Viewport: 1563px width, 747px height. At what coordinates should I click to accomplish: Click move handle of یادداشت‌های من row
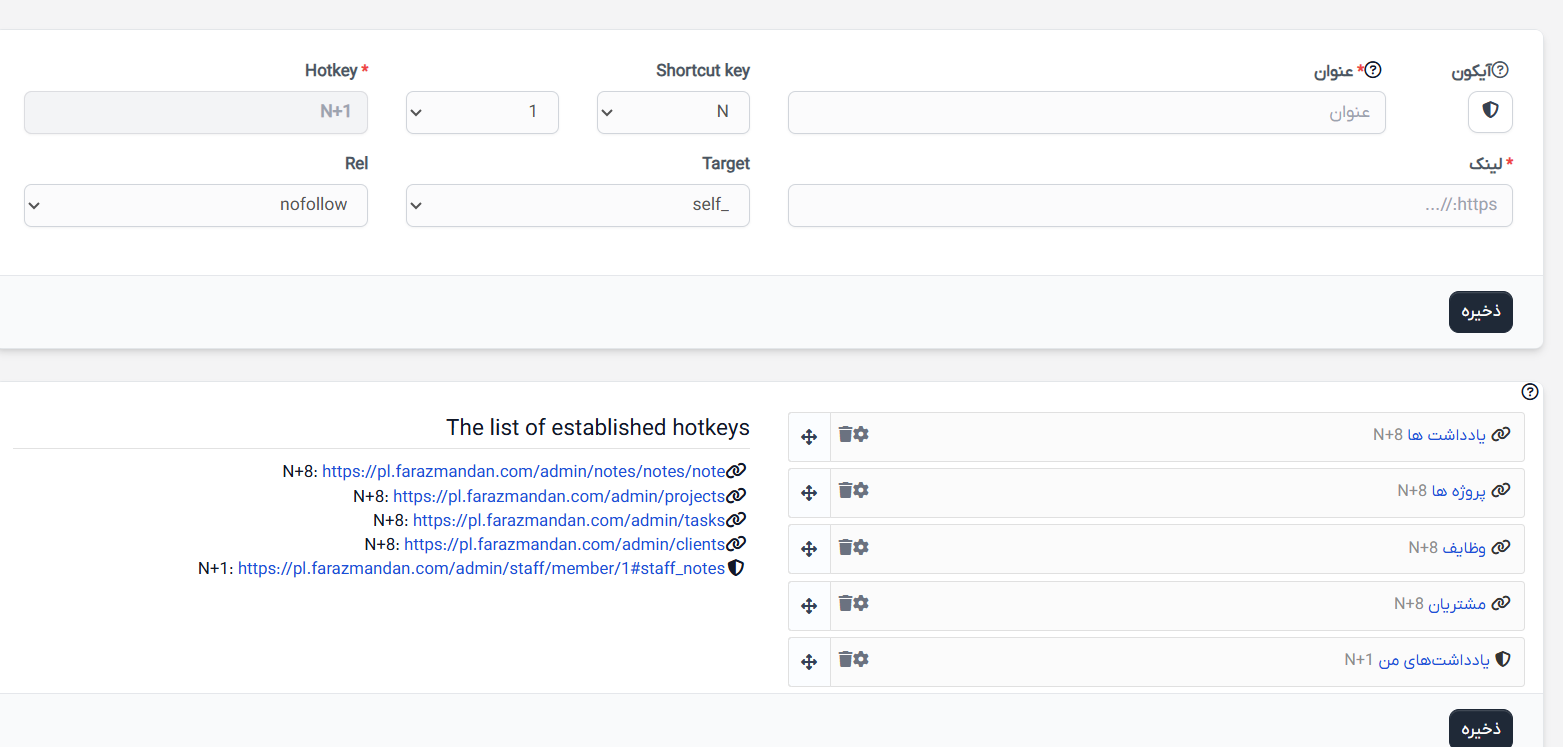[x=809, y=662]
